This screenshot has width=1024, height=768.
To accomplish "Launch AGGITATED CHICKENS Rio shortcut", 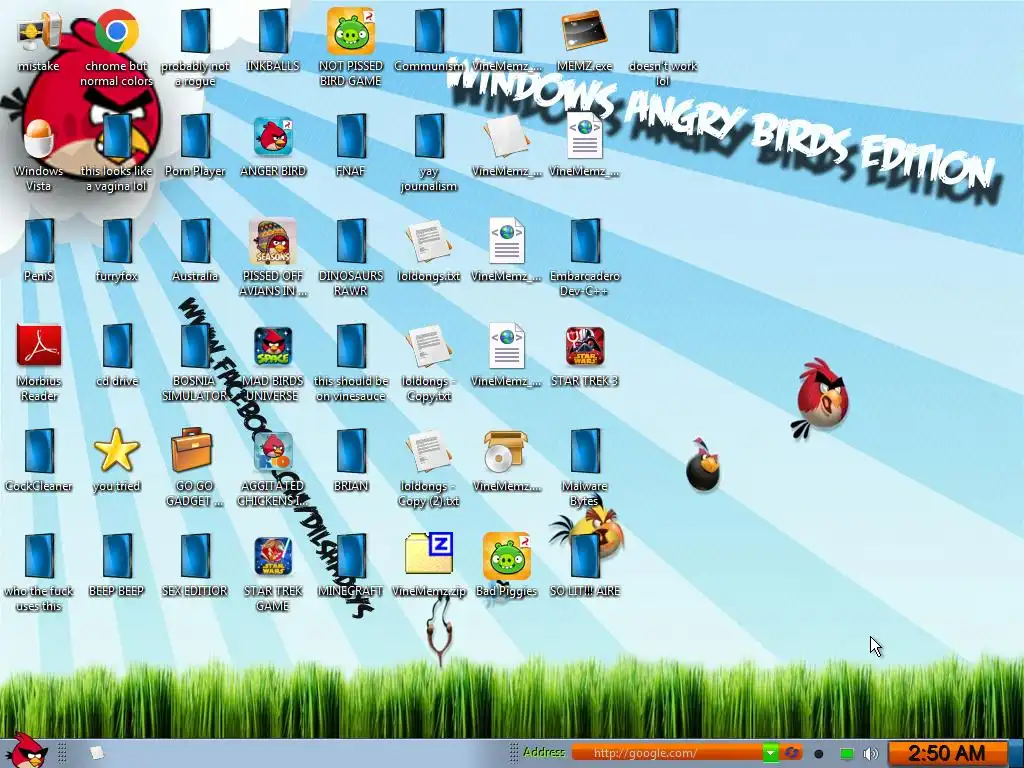I will (x=273, y=451).
